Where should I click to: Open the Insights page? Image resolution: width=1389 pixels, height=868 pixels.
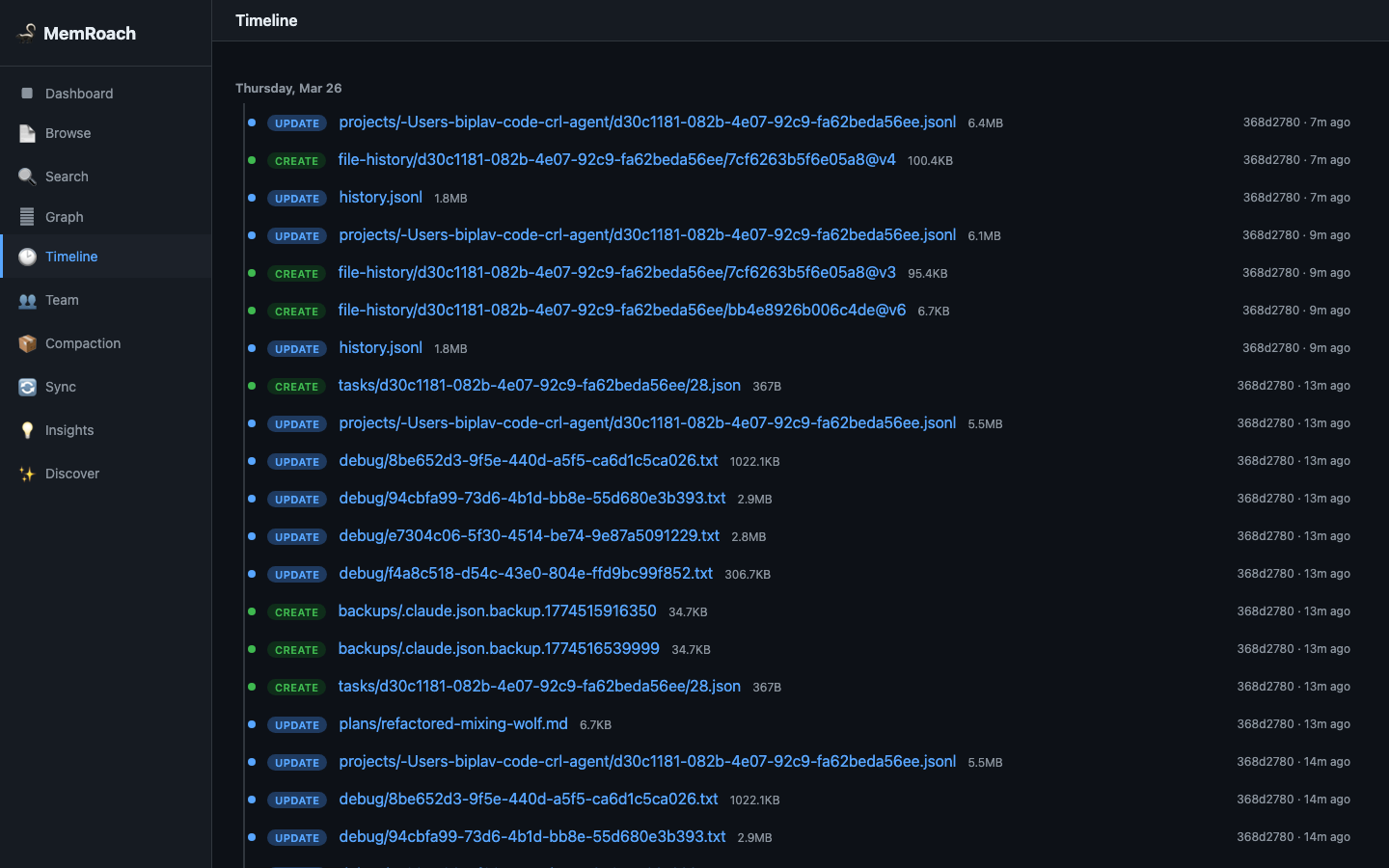point(105,430)
